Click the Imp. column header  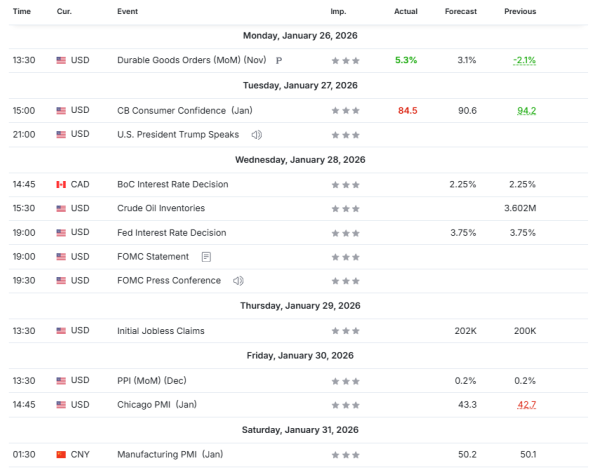[x=338, y=12]
